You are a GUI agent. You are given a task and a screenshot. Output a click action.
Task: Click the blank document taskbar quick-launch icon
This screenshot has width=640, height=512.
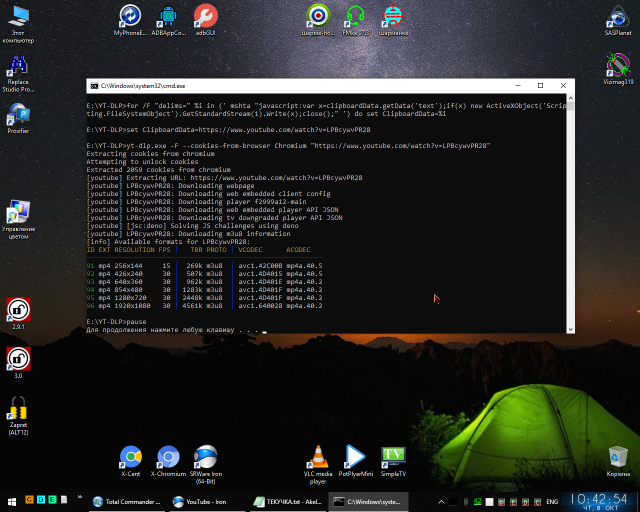[x=64, y=499]
